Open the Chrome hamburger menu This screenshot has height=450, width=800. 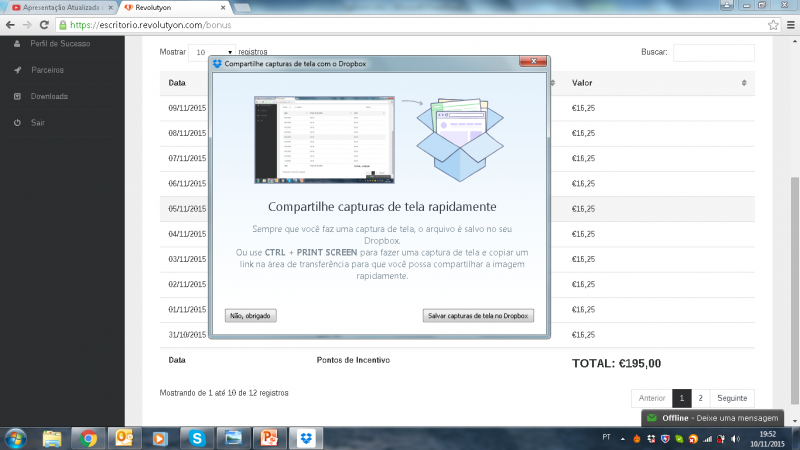point(791,24)
